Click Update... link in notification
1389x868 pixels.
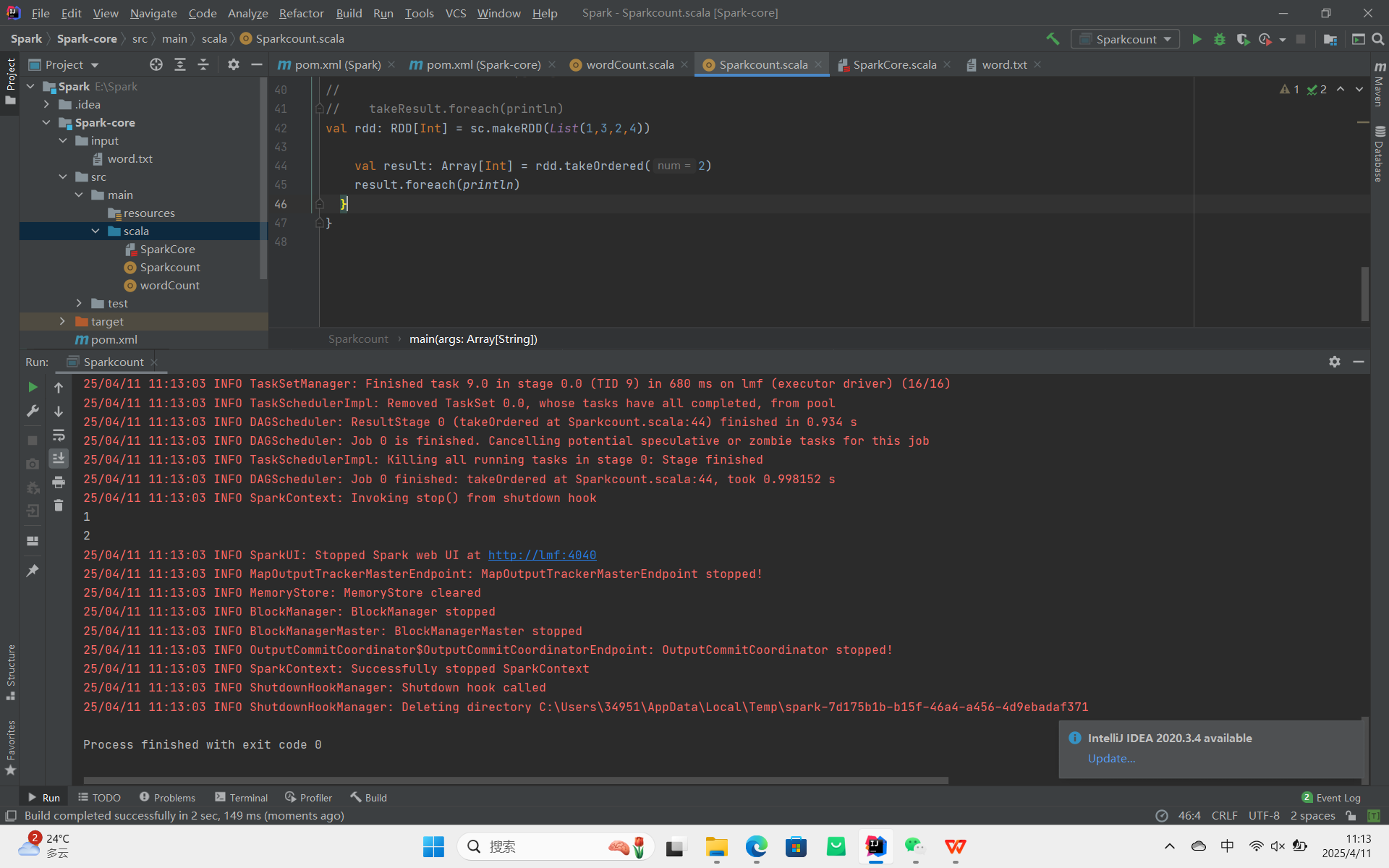coord(1111,758)
